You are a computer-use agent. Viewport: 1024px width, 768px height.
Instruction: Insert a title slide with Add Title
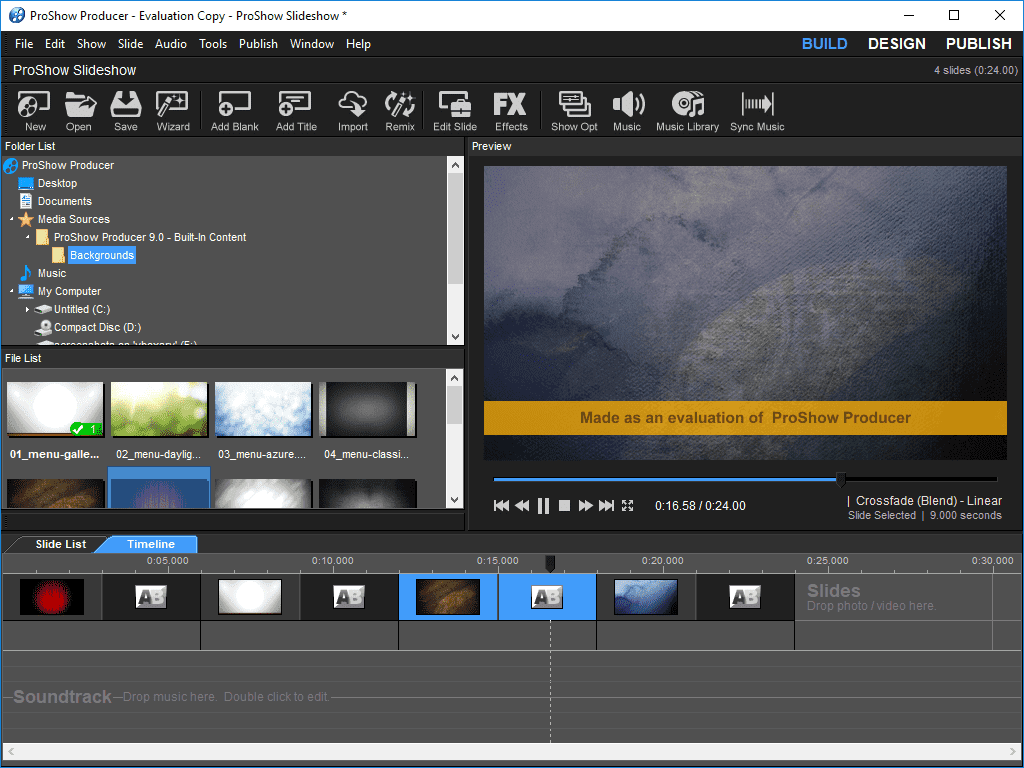point(296,110)
